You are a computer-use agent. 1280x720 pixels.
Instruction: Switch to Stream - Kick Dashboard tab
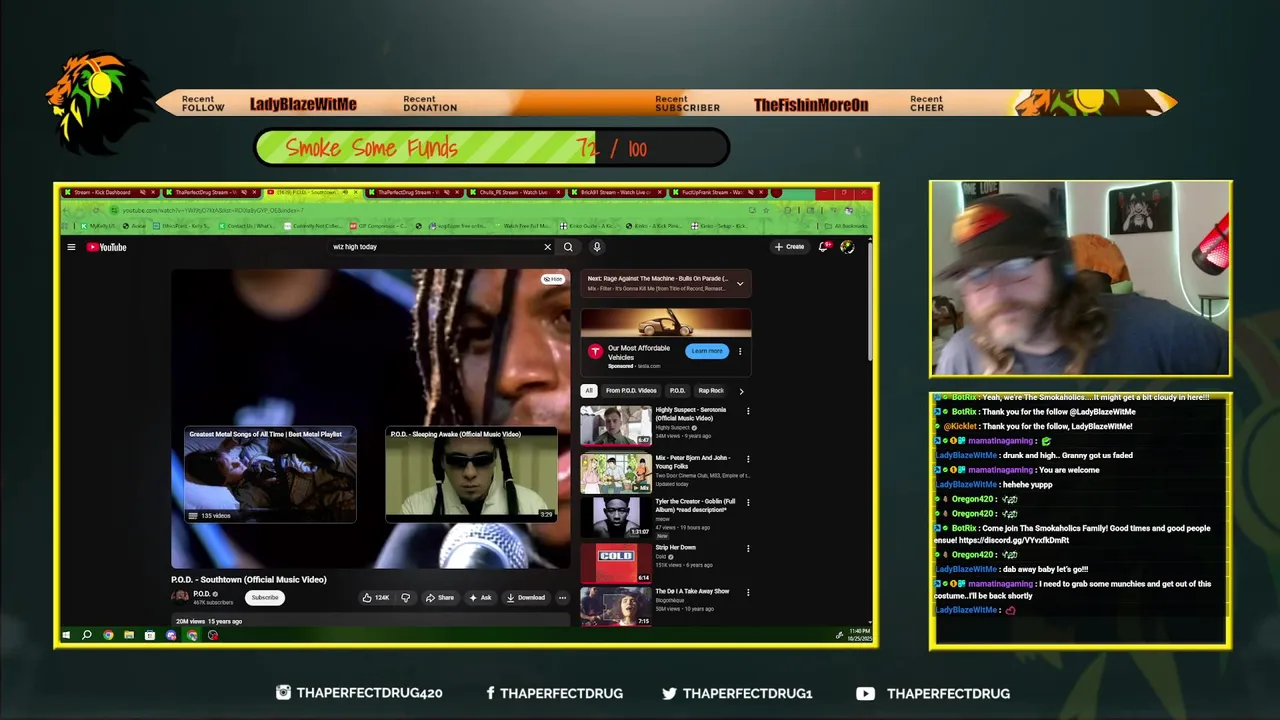pos(109,192)
